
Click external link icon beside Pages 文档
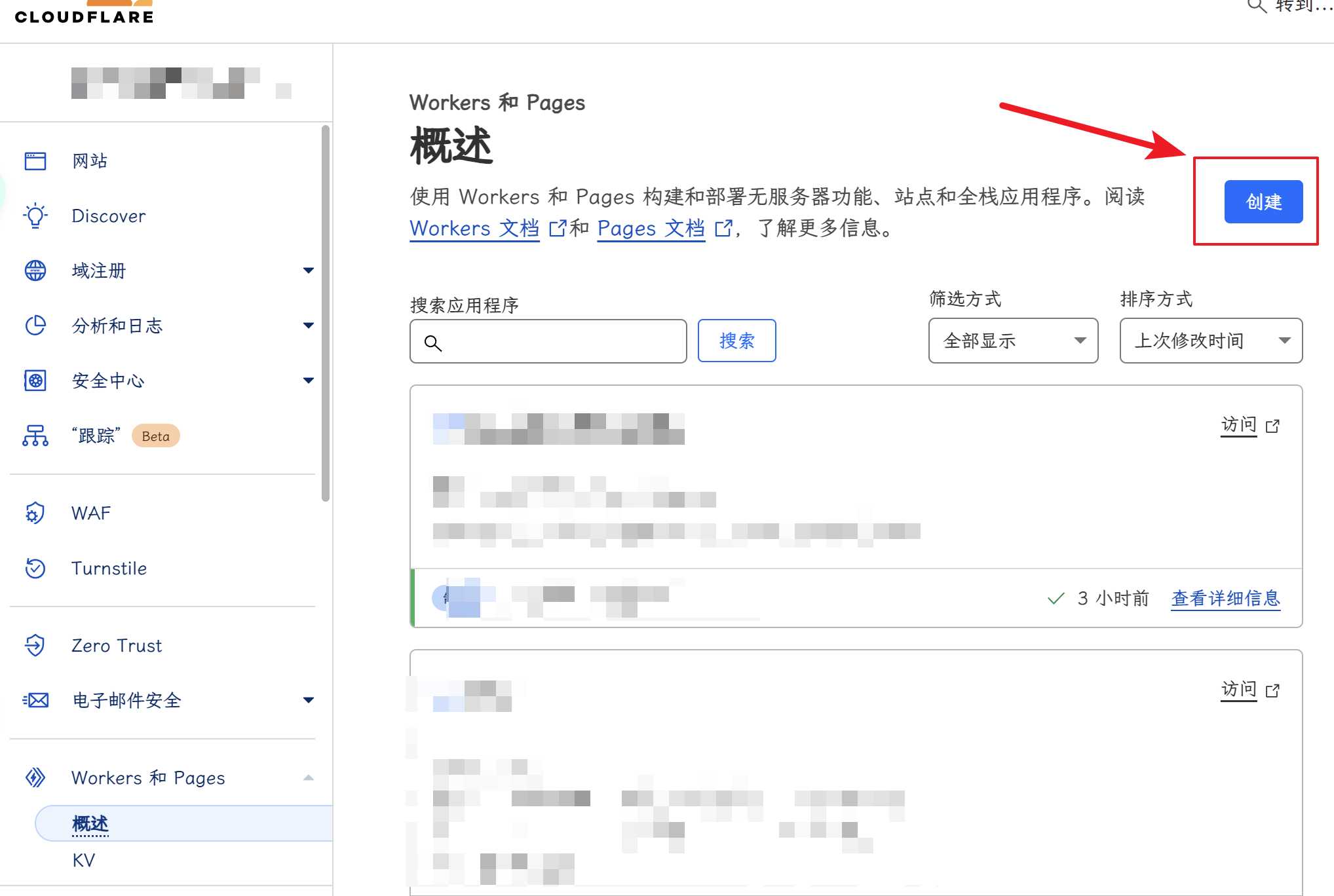pos(723,228)
